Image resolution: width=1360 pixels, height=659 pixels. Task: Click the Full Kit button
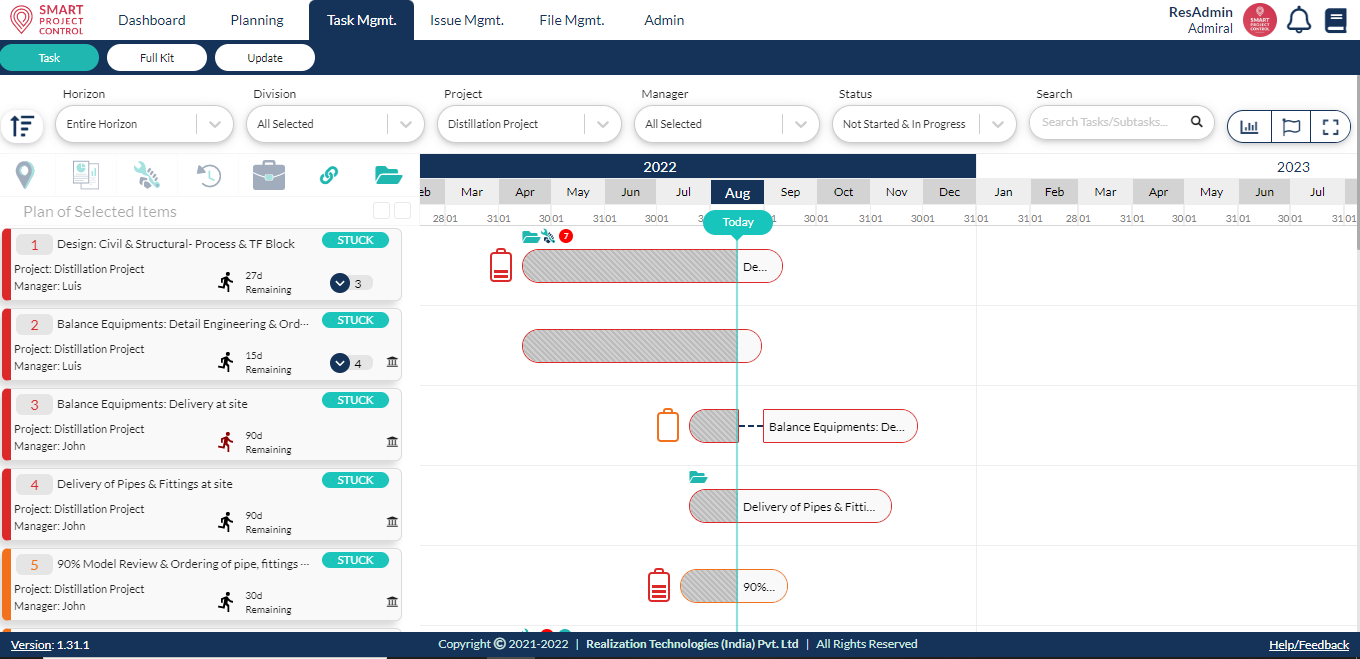point(157,57)
